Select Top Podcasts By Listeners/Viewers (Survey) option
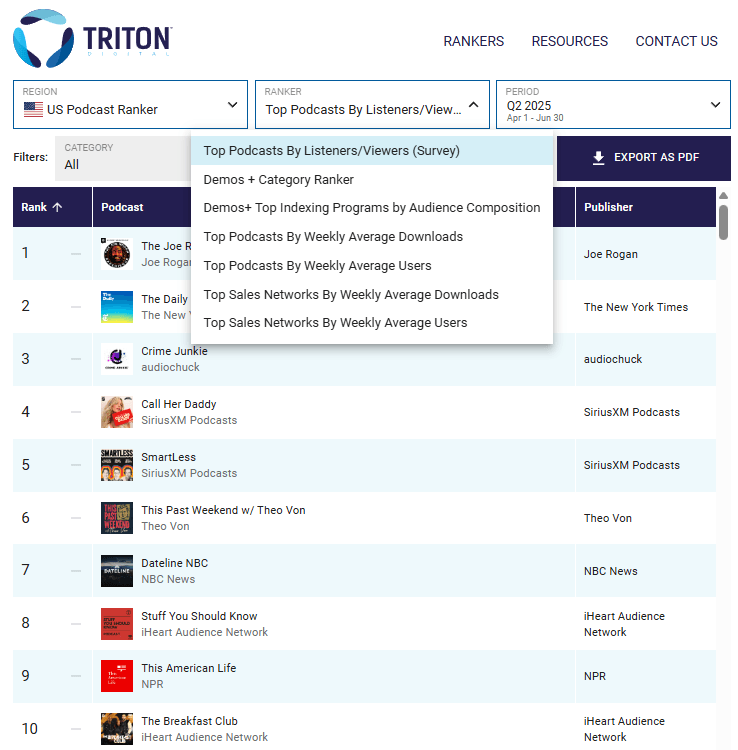The width and height of the screenshot is (738, 750). 372,151
